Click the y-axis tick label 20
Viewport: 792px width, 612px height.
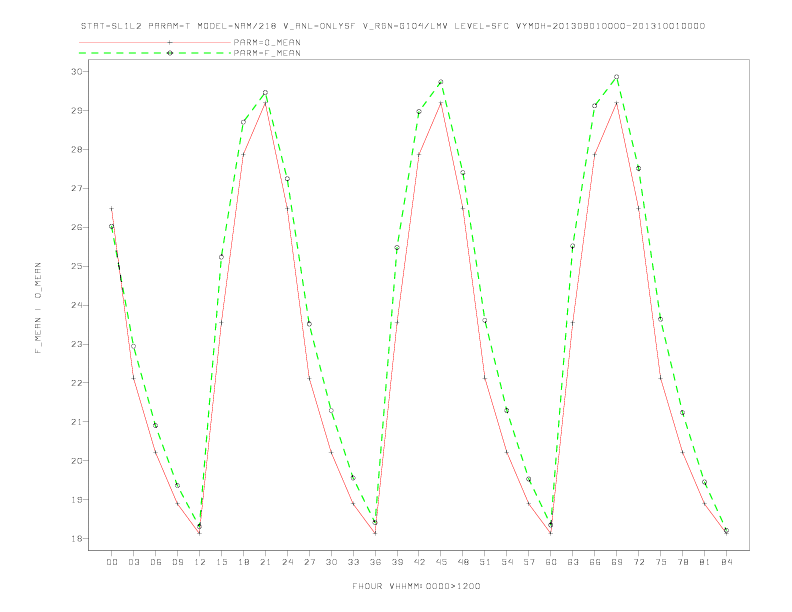[77, 461]
